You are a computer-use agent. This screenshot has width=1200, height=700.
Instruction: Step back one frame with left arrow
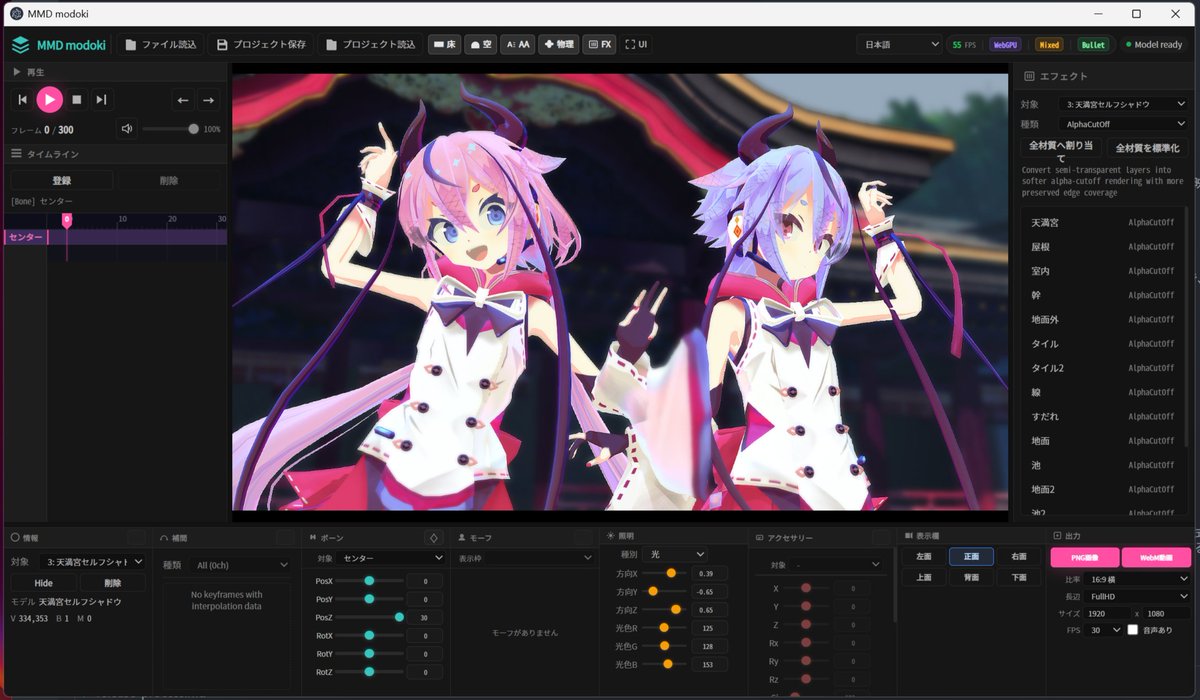click(x=183, y=100)
